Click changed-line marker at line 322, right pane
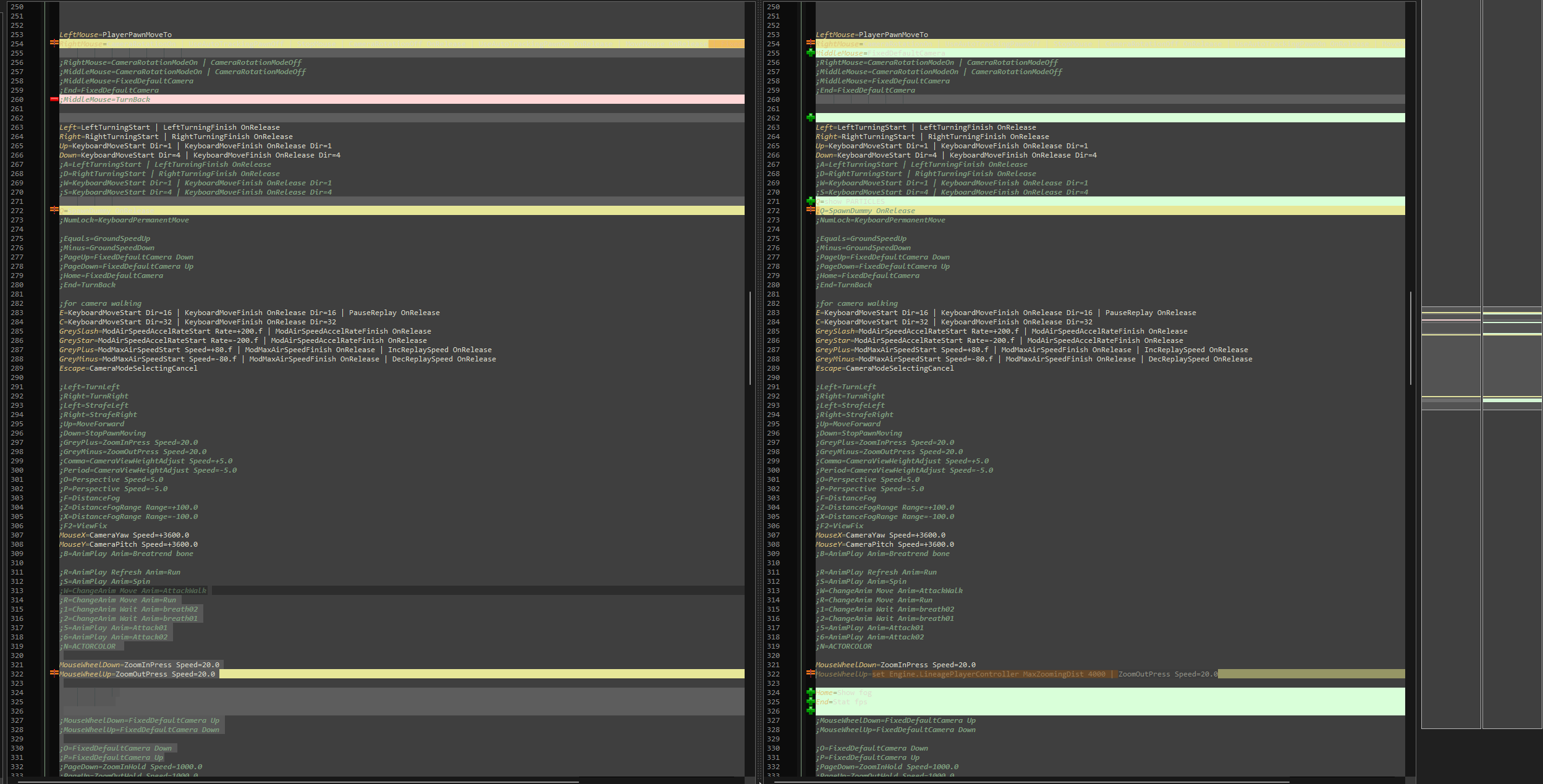Image resolution: width=1543 pixels, height=784 pixels. pos(811,673)
